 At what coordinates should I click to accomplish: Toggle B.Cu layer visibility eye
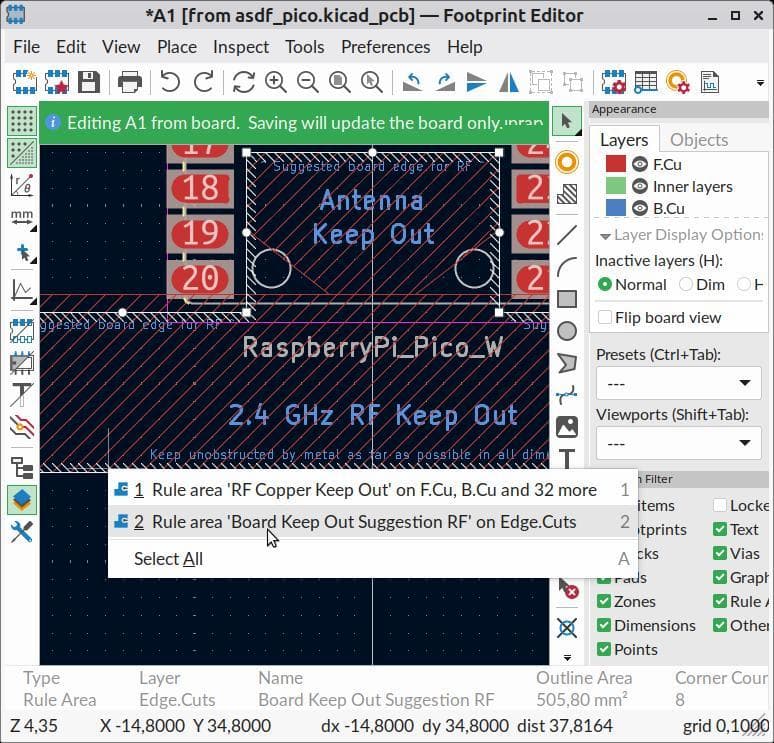pos(640,208)
